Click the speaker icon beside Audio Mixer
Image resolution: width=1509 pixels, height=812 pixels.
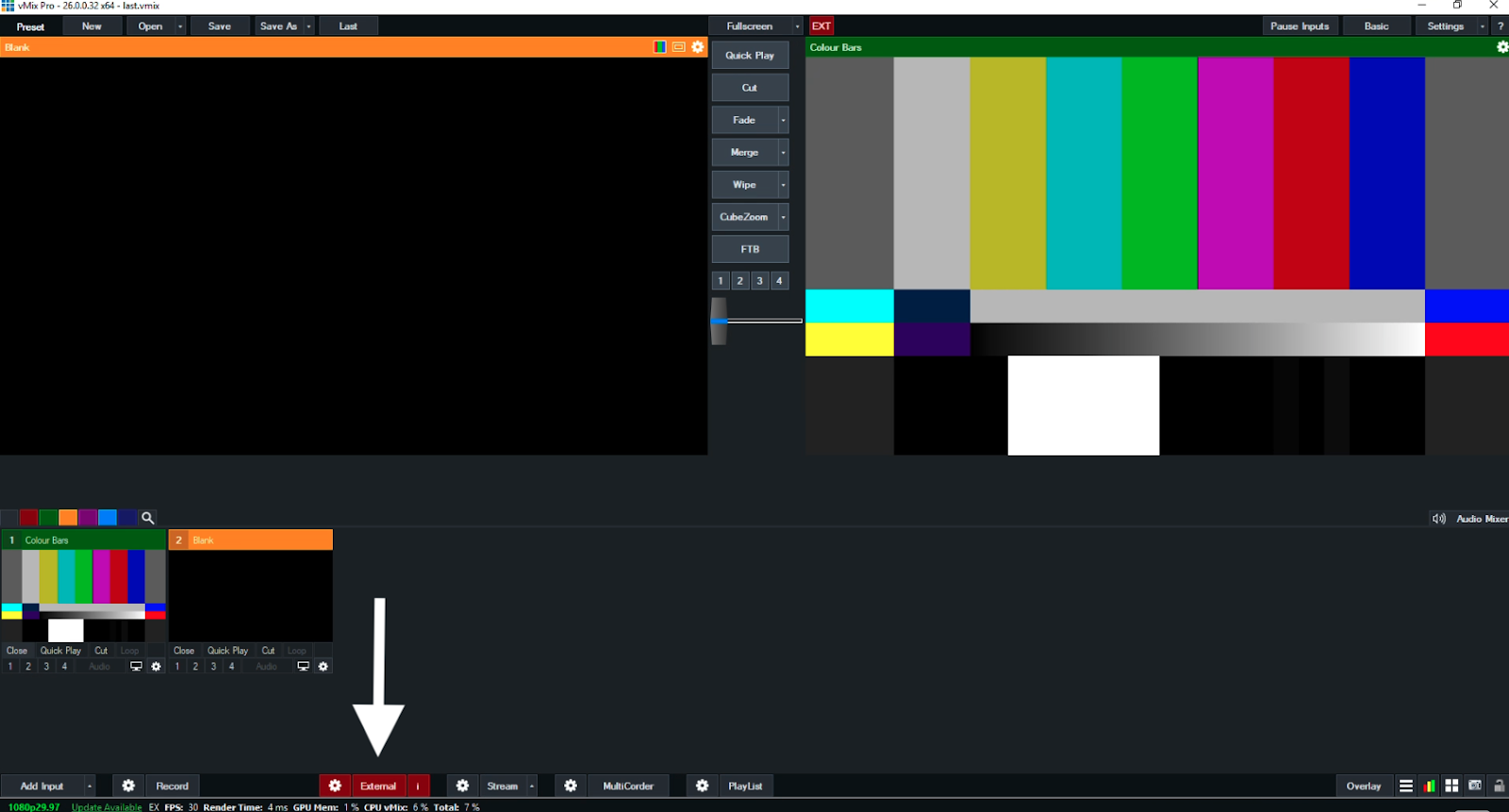pyautogui.click(x=1439, y=519)
